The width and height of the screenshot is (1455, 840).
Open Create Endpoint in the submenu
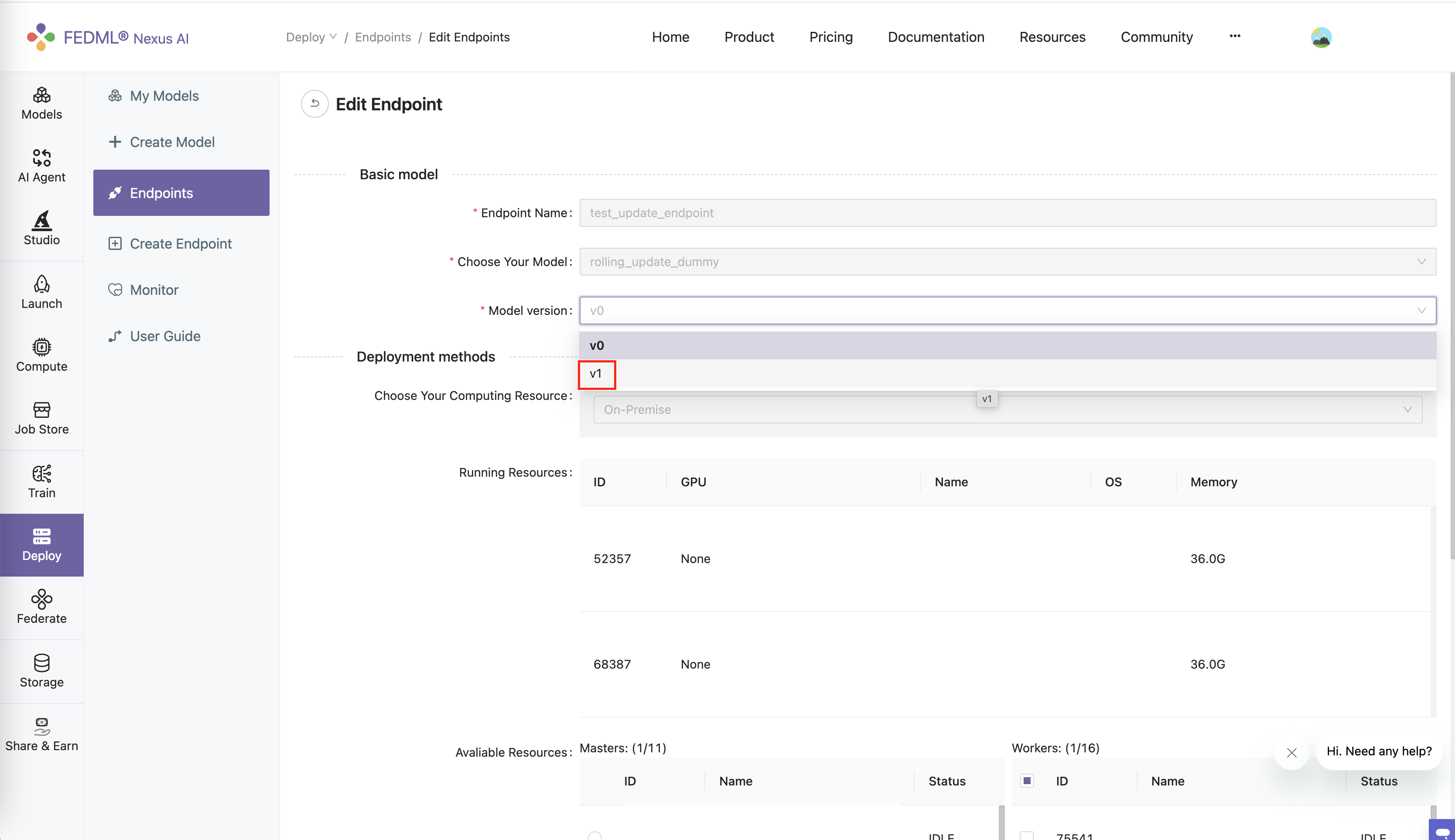181,243
